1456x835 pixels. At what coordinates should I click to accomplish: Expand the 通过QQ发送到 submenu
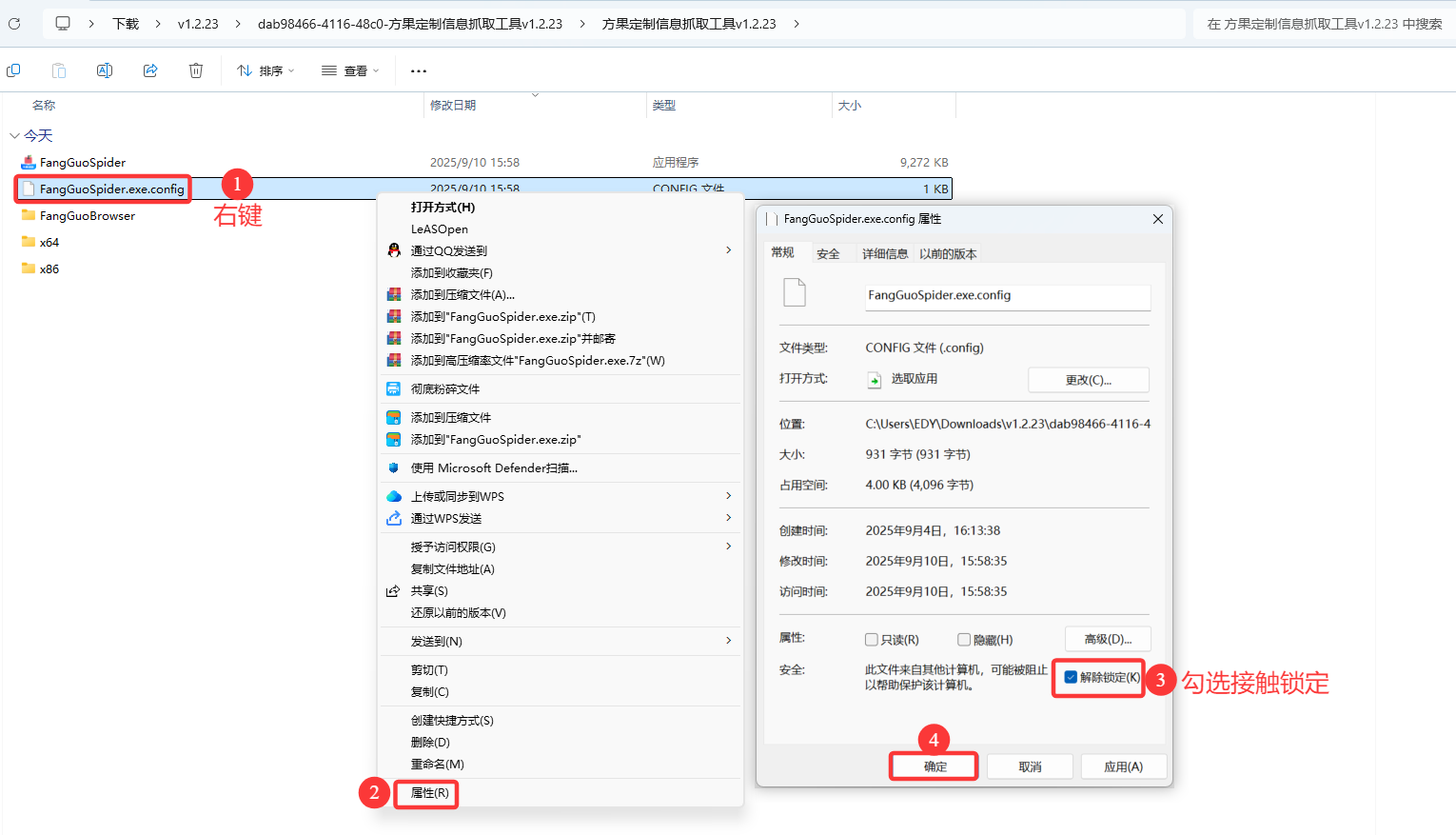pos(729,250)
